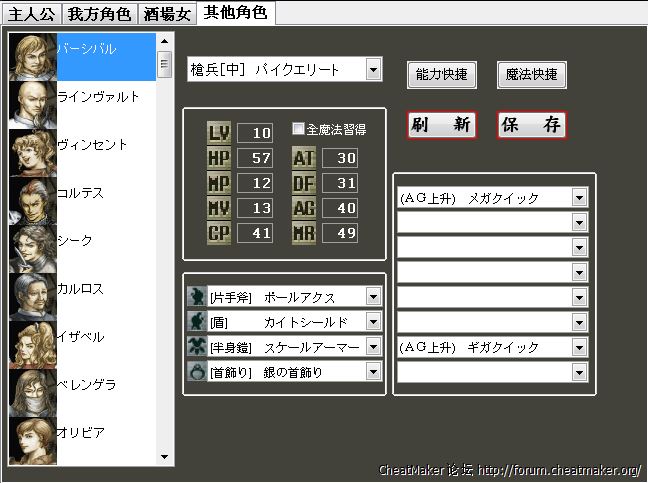Click the character list scrollbar down arrow
Screen dimensions: 648x483
click(165, 456)
